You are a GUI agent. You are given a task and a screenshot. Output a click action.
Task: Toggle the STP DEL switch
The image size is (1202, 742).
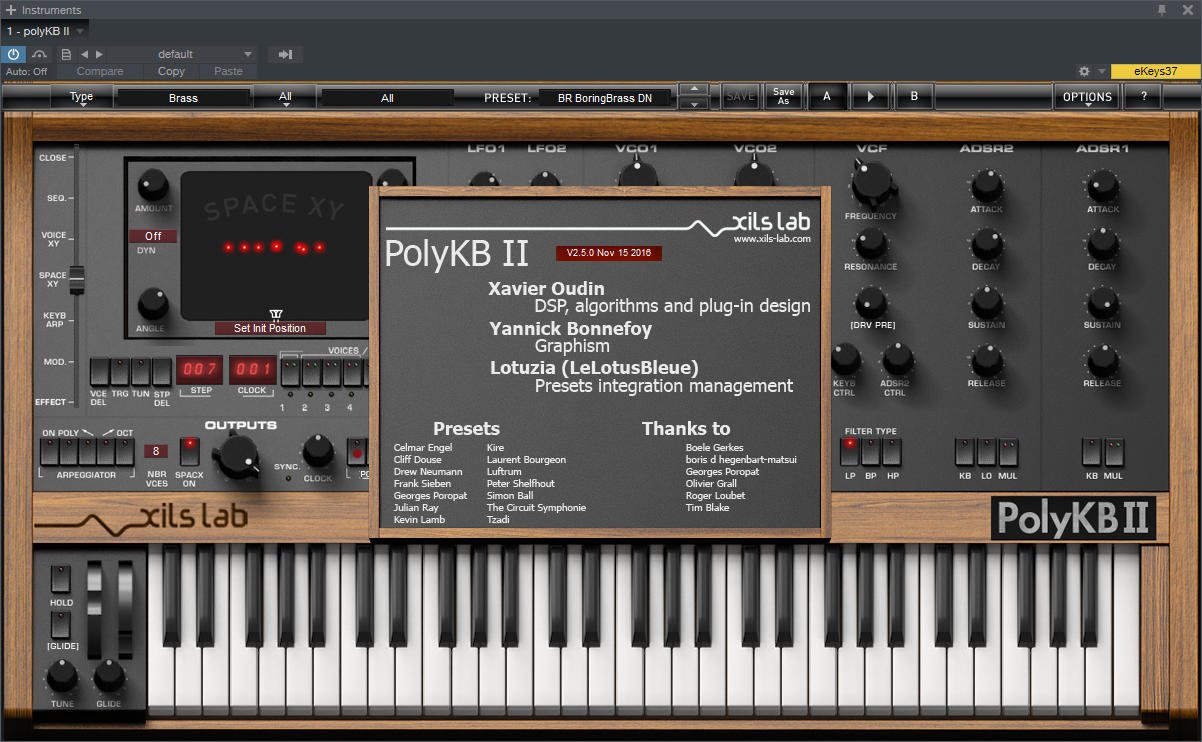[x=162, y=372]
